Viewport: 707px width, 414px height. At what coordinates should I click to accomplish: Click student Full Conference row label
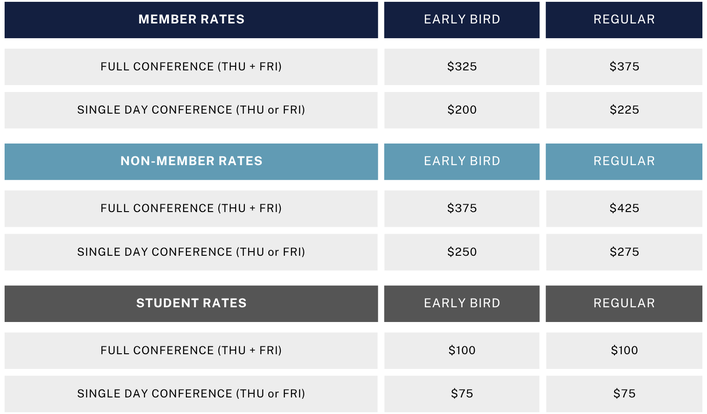click(x=191, y=351)
